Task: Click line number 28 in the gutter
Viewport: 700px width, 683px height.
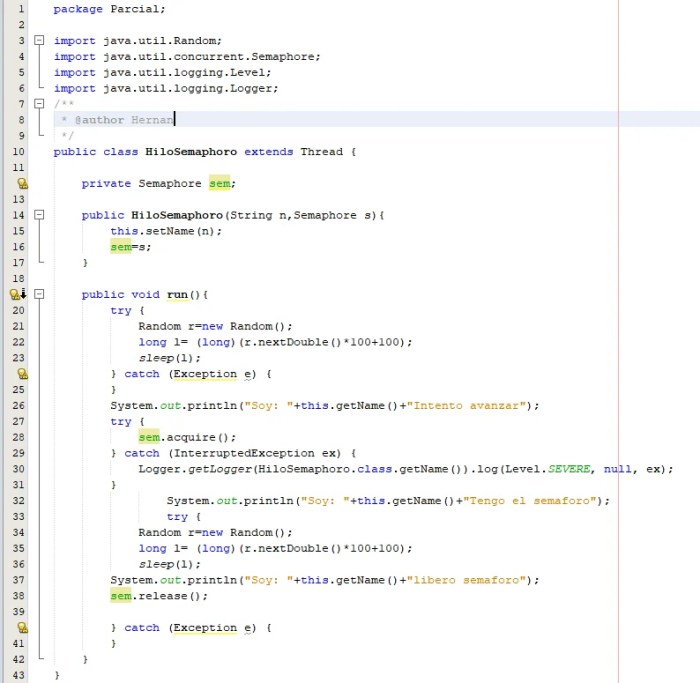Action: click(x=18, y=437)
